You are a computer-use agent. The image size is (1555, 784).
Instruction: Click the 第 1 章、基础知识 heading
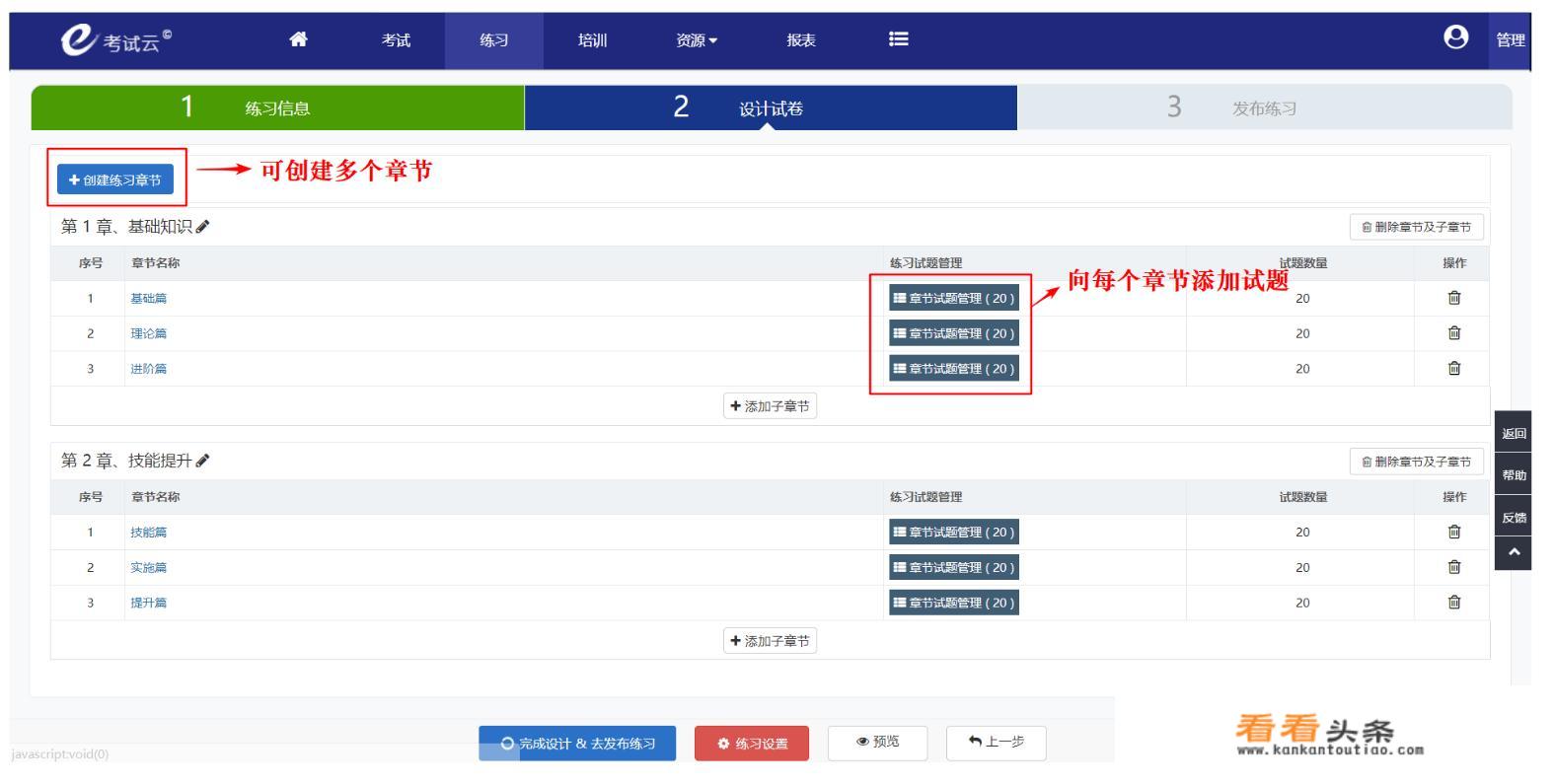click(x=126, y=227)
